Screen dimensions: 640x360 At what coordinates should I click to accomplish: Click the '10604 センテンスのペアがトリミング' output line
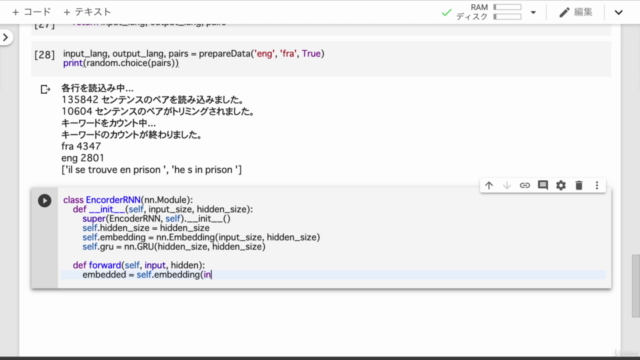158,111
